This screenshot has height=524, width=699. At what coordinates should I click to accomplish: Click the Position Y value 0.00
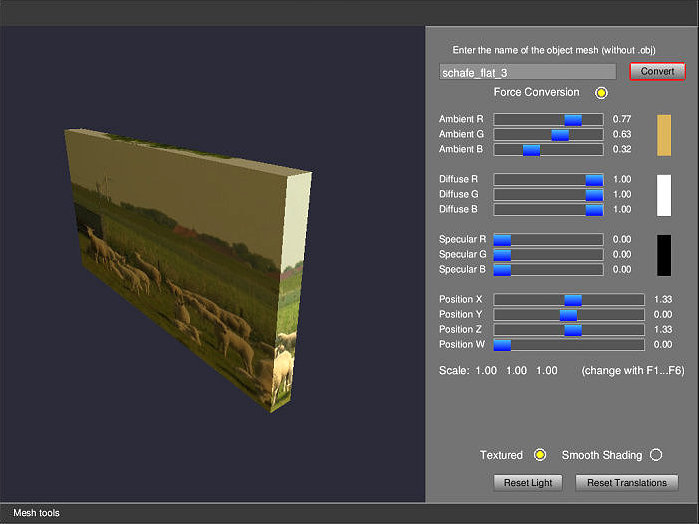point(663,314)
